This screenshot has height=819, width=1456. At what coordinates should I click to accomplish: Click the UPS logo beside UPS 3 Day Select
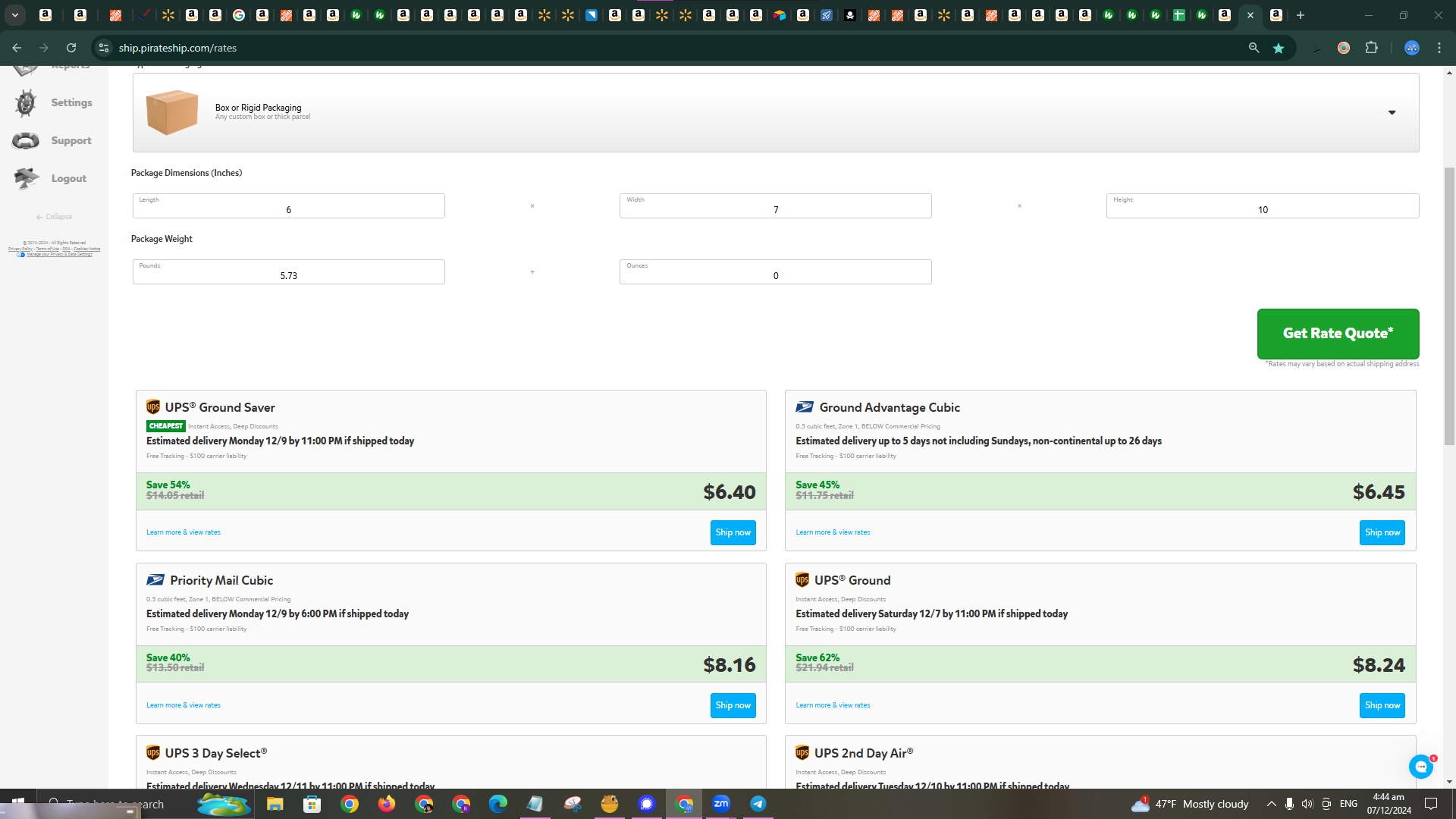pyautogui.click(x=153, y=753)
